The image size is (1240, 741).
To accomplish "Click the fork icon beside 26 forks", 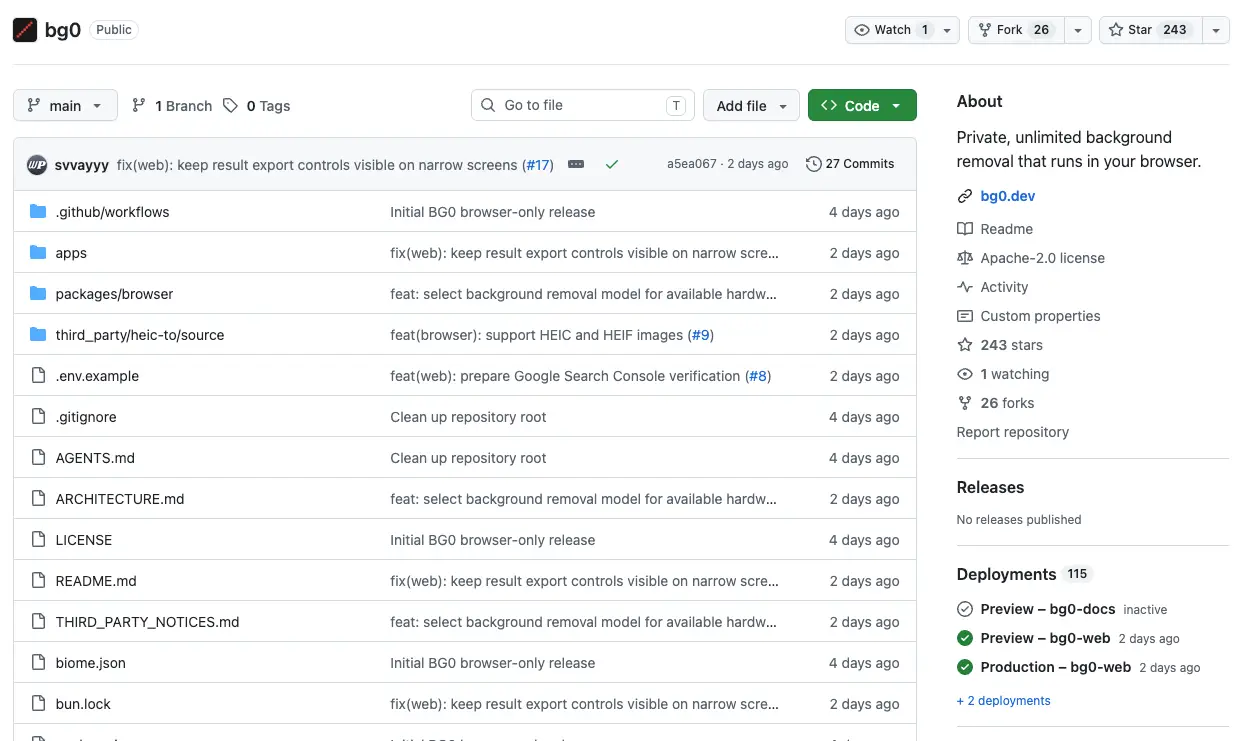I will pos(965,403).
